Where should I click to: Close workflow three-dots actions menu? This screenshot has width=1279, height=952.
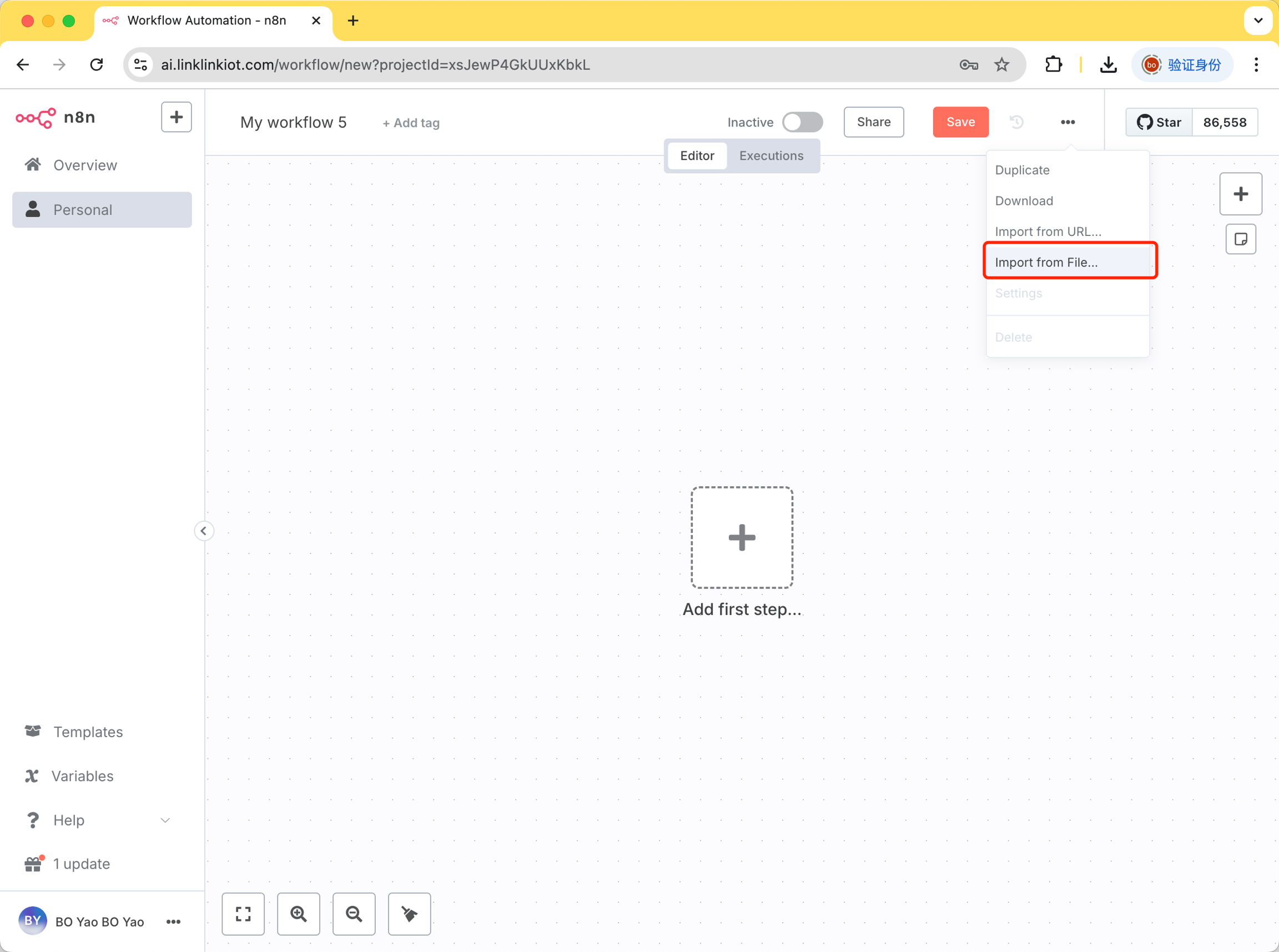[x=1067, y=122]
